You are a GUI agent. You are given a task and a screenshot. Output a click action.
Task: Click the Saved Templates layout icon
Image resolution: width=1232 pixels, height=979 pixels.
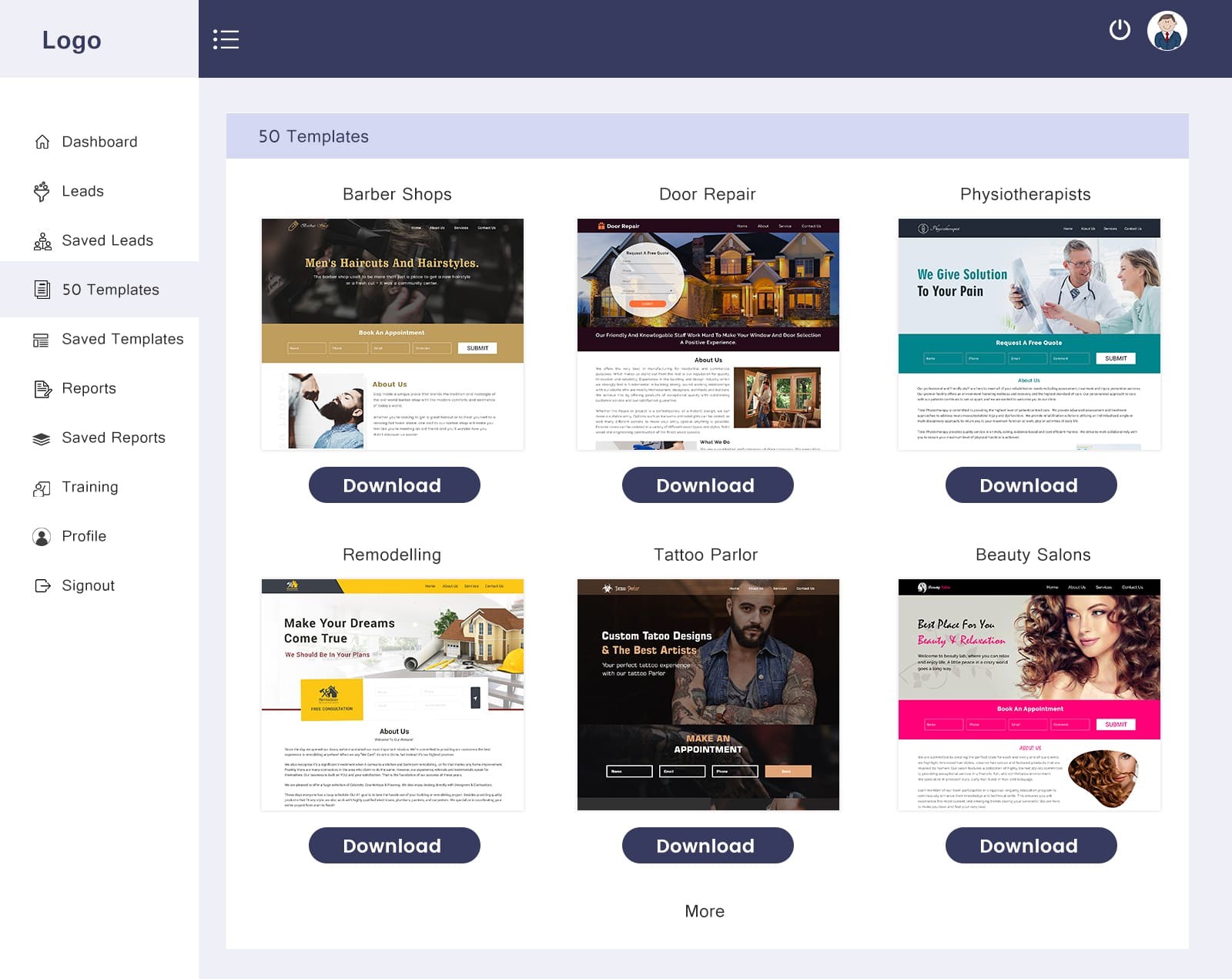[41, 340]
